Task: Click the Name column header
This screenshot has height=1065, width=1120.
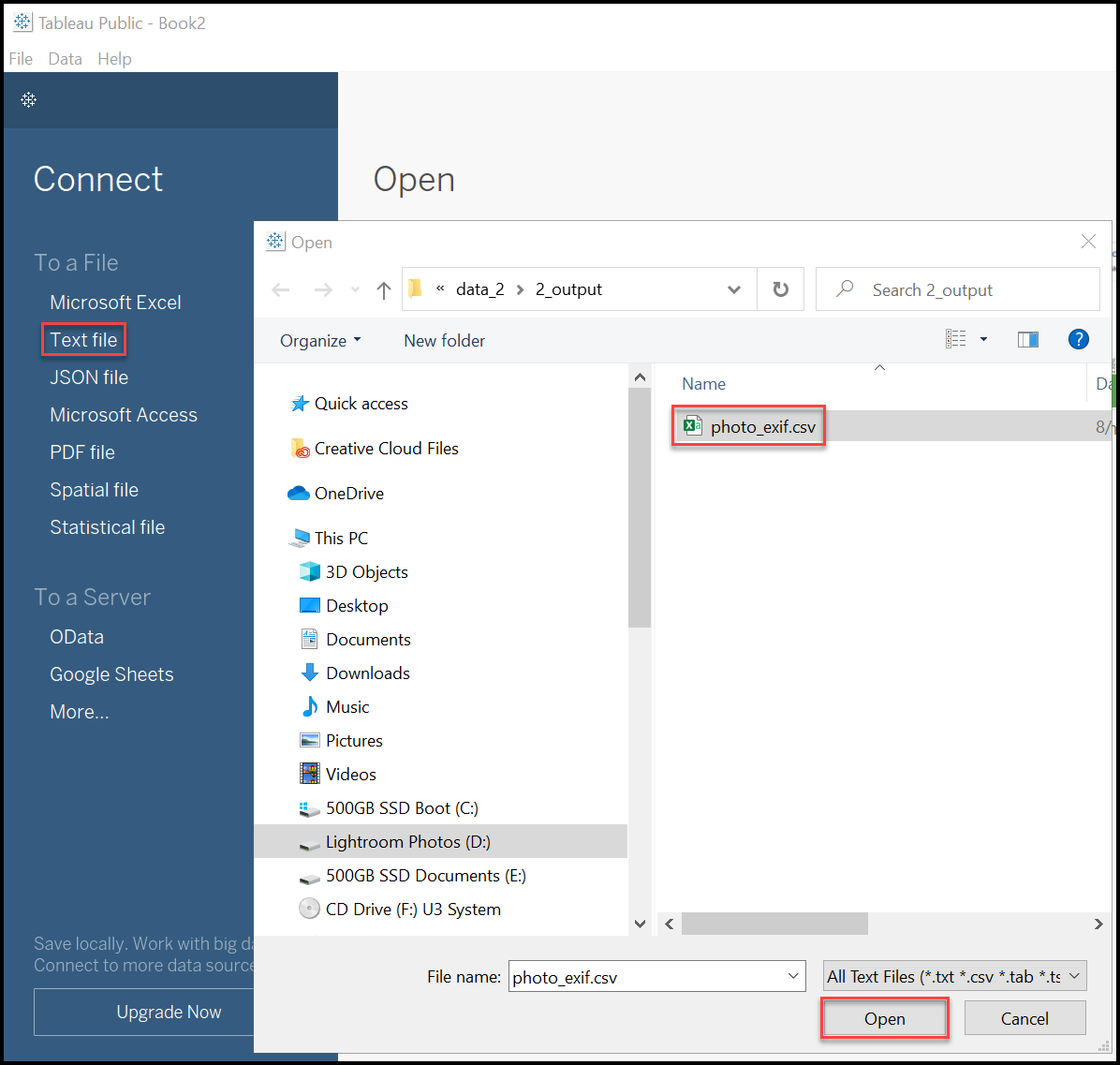Action: tap(703, 384)
